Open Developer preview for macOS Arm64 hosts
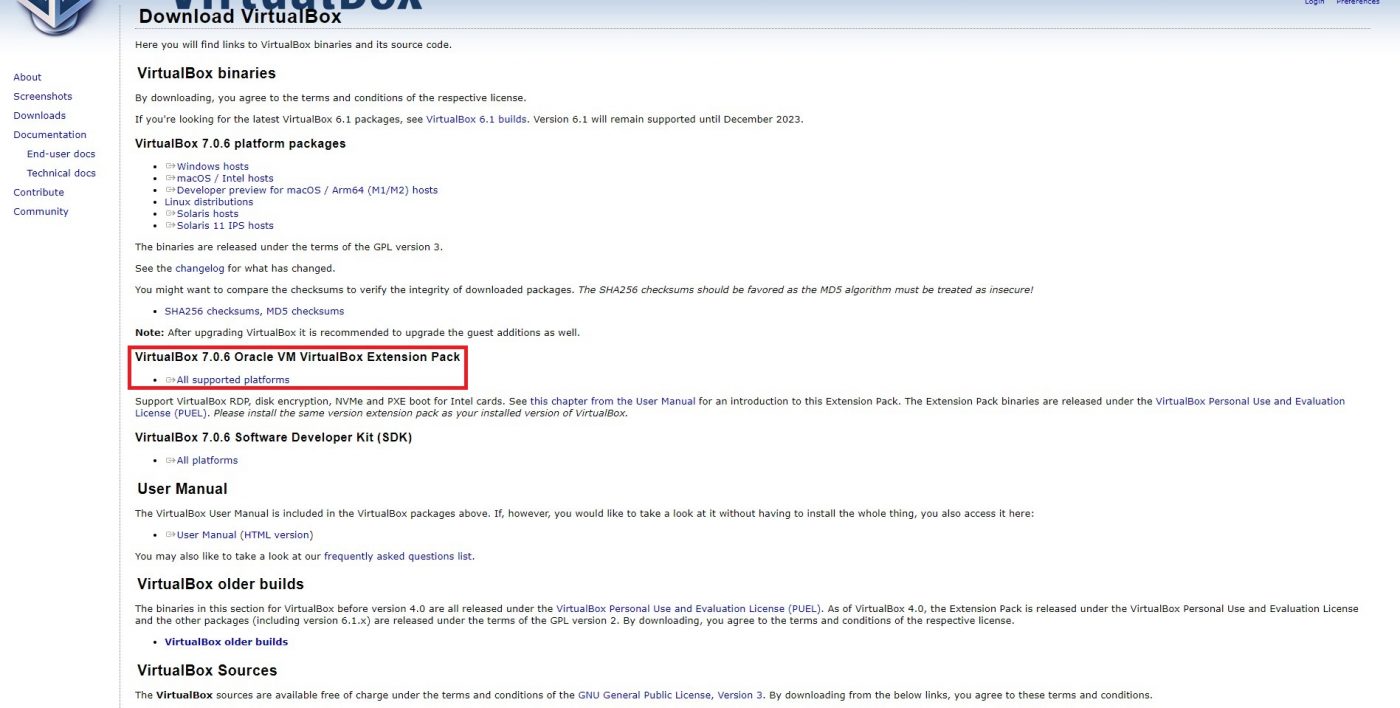 click(x=307, y=190)
